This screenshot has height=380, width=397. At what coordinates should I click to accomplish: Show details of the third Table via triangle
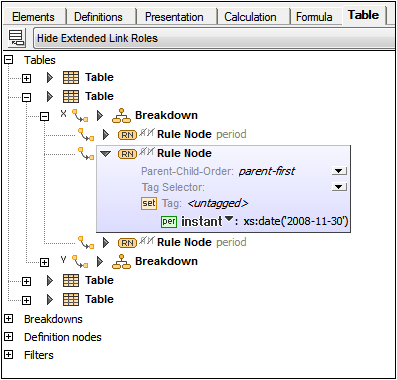[50, 281]
